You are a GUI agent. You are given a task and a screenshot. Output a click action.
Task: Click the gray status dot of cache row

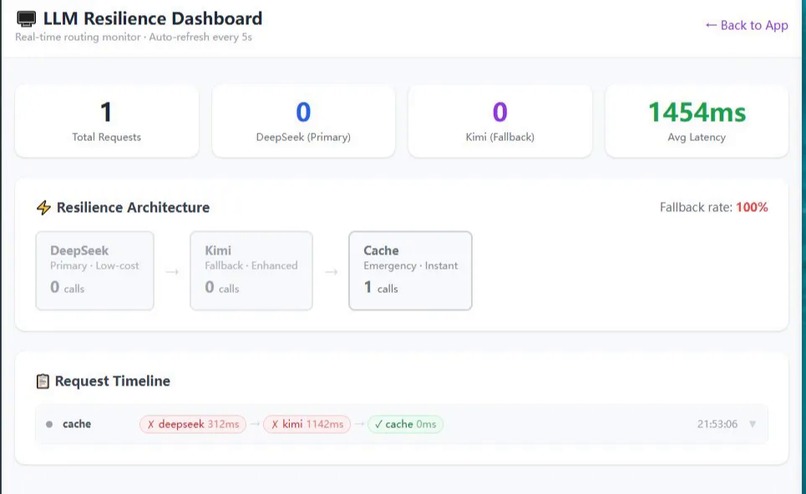pos(49,424)
